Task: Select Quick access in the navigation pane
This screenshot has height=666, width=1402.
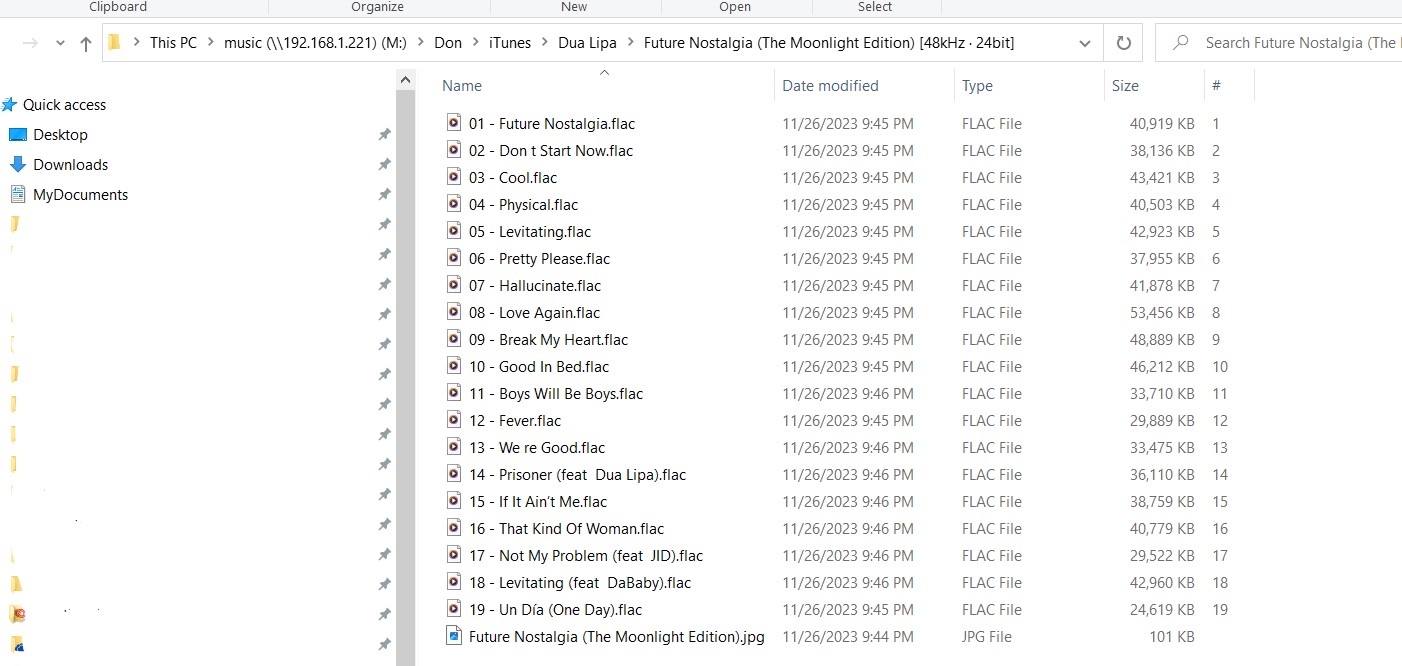Action: tap(64, 105)
